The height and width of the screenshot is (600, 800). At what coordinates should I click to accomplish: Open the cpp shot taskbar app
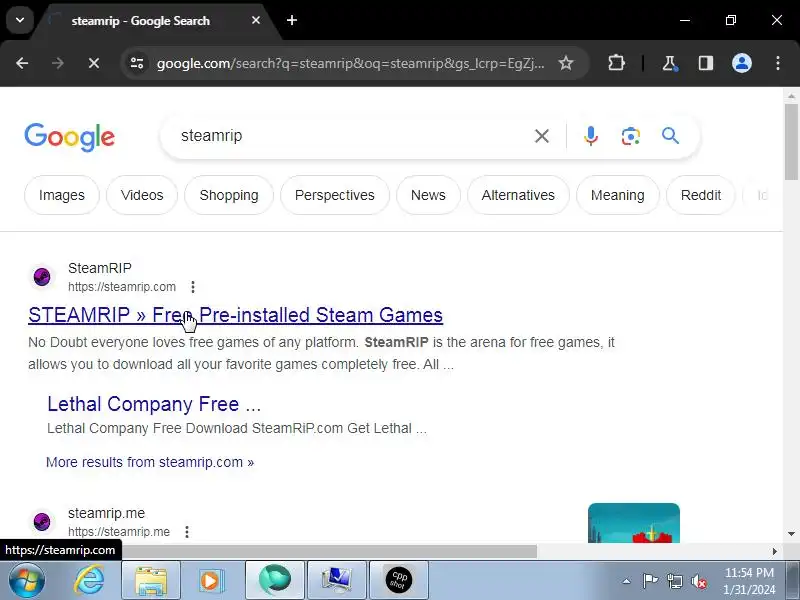(x=398, y=580)
